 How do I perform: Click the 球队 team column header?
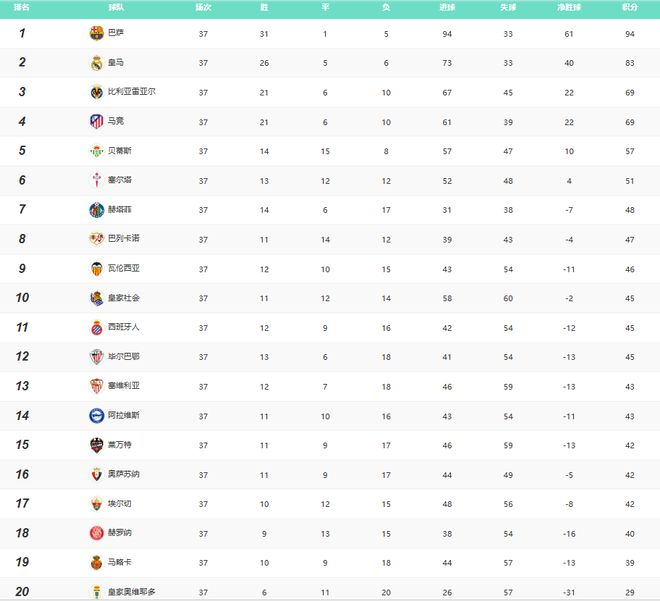coord(116,7)
